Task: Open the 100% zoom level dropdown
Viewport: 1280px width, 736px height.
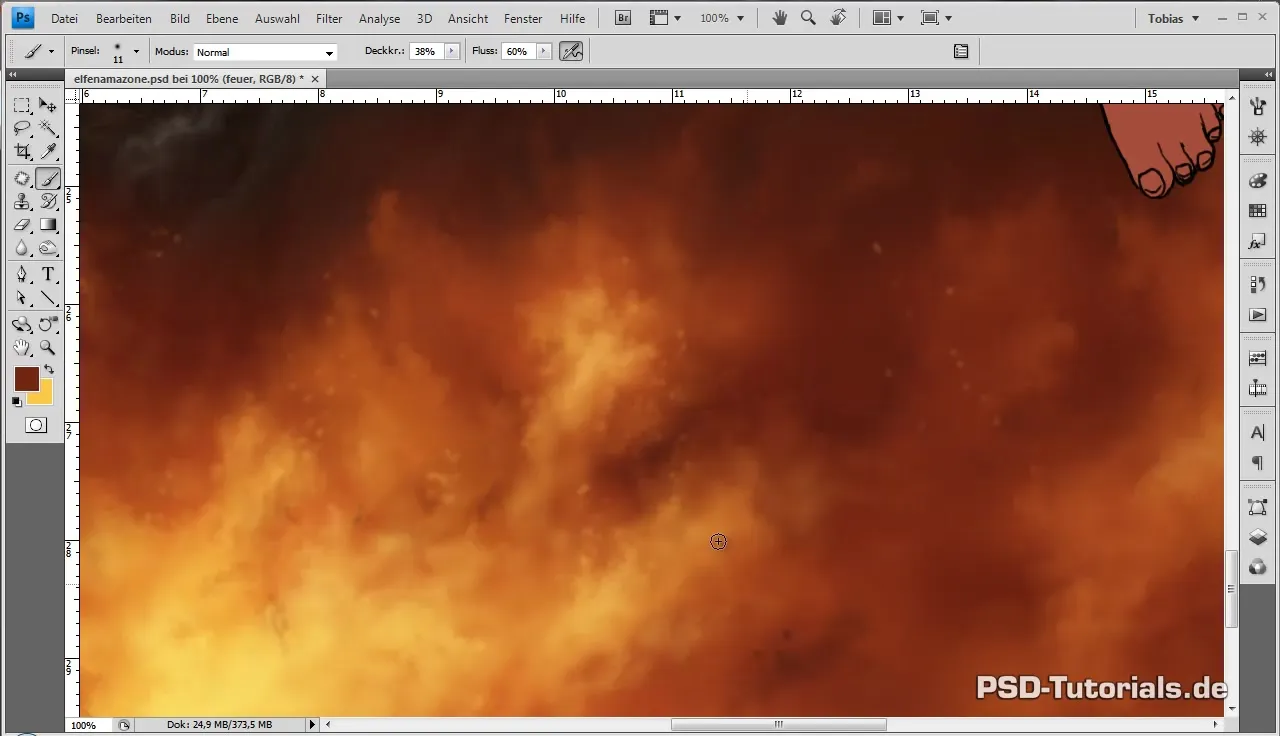Action: [722, 18]
